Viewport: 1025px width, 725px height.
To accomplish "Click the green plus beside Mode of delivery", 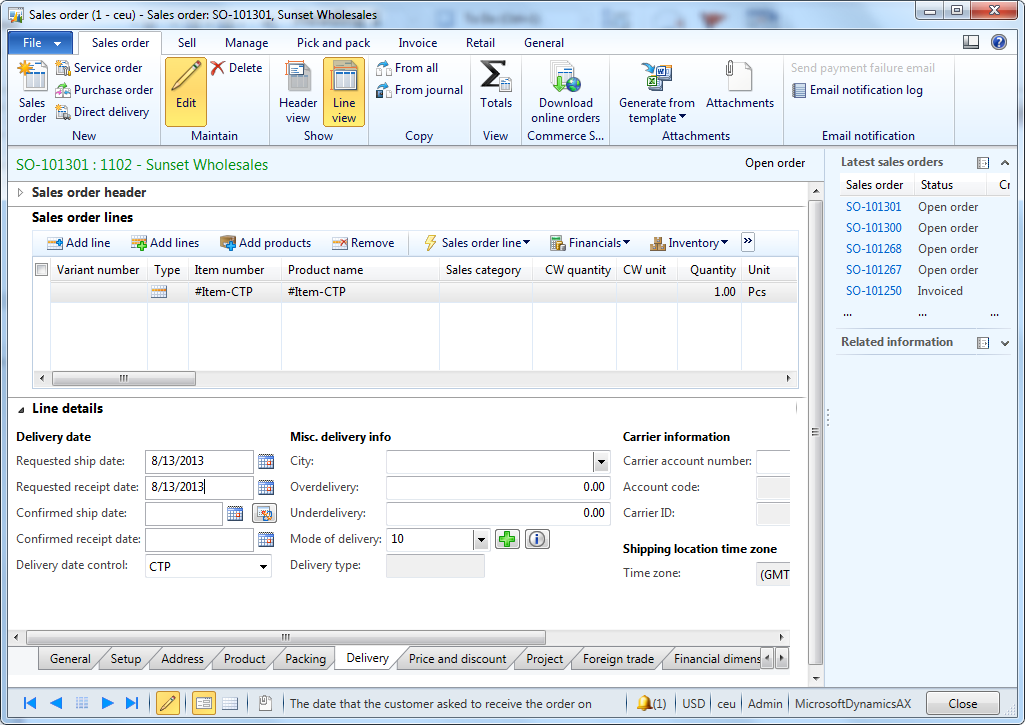I will 507,539.
